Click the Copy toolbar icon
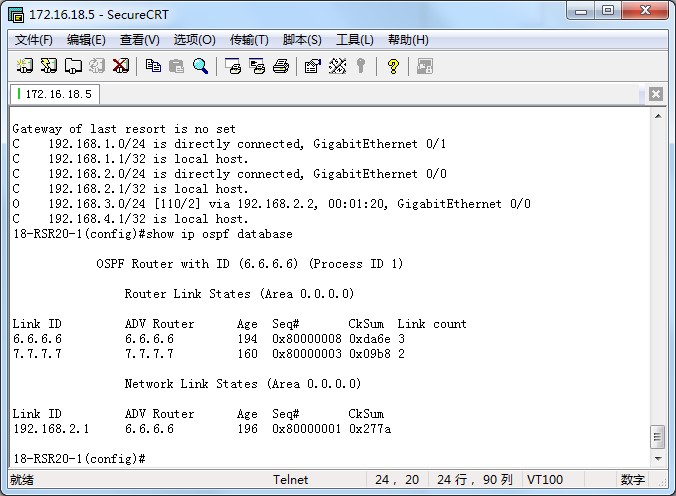 (x=153, y=66)
